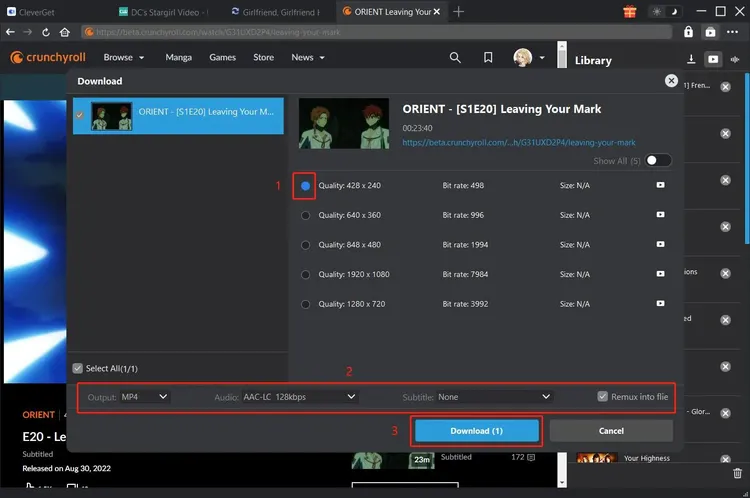Open the Output MP4 format dropdown

(145, 397)
